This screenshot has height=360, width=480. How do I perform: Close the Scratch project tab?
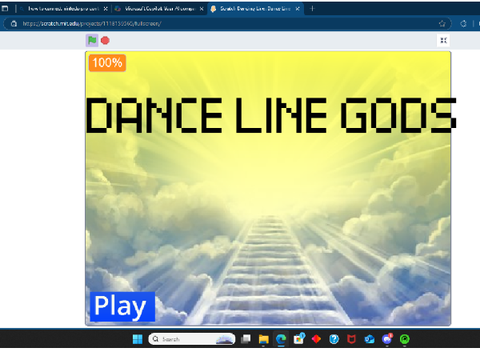click(298, 9)
